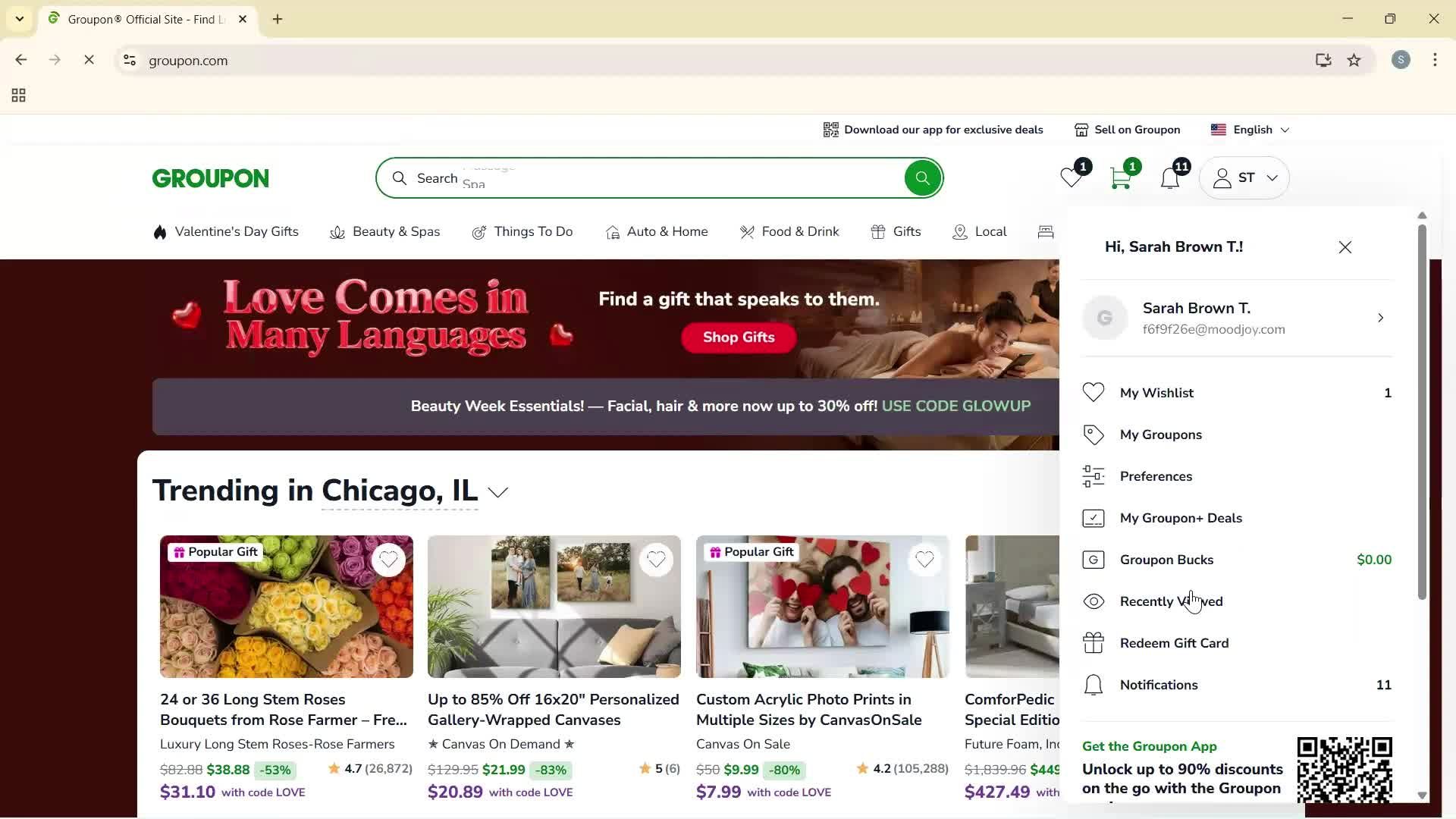This screenshot has height=819, width=1456.
Task: Favorite the roses bouquet deal
Action: tap(389, 560)
